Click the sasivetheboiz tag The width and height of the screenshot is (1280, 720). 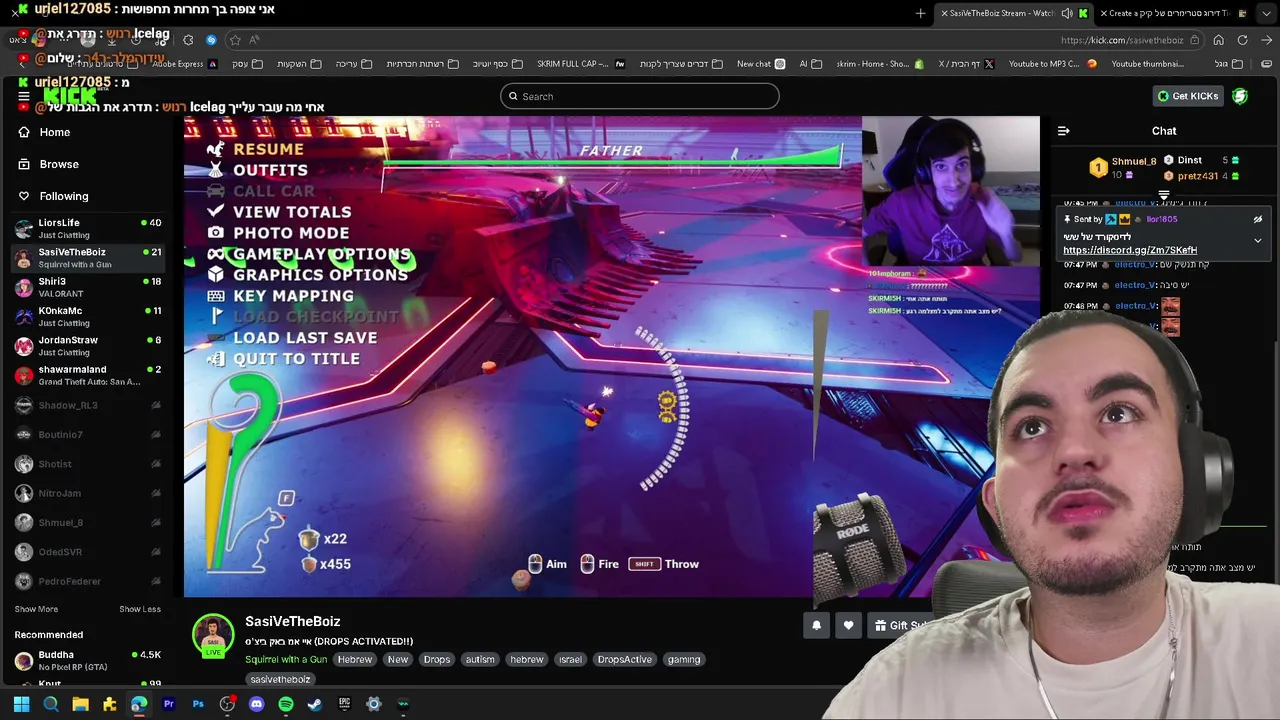(280, 679)
